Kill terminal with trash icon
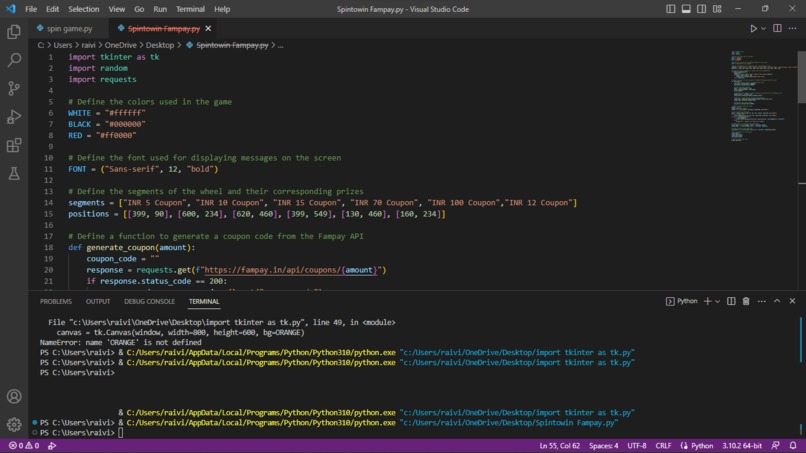 [x=746, y=301]
